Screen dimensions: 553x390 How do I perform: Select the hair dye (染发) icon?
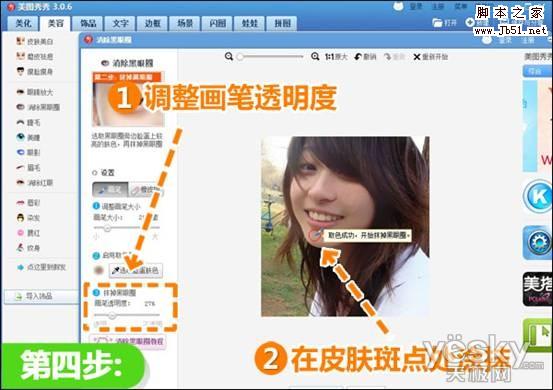point(20,218)
